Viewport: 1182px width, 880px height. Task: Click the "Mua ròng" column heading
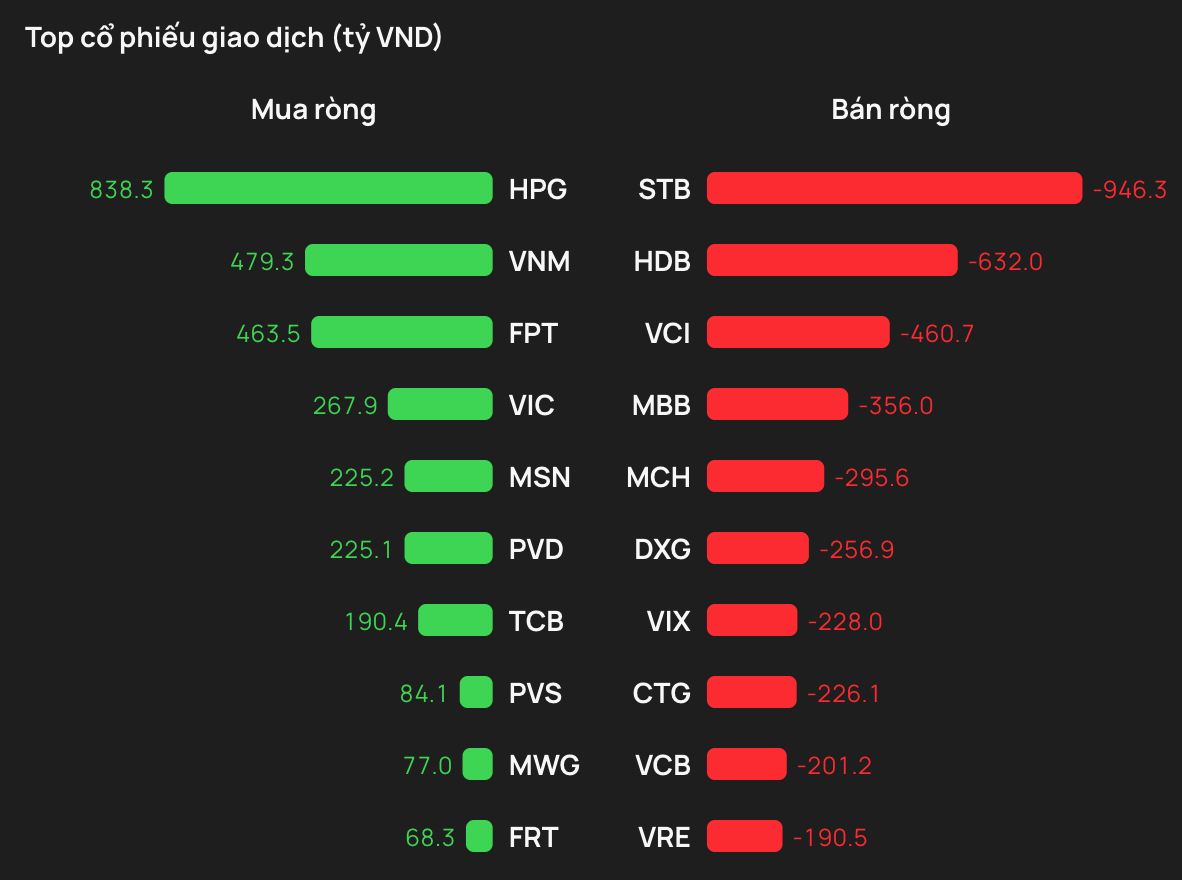(x=313, y=109)
